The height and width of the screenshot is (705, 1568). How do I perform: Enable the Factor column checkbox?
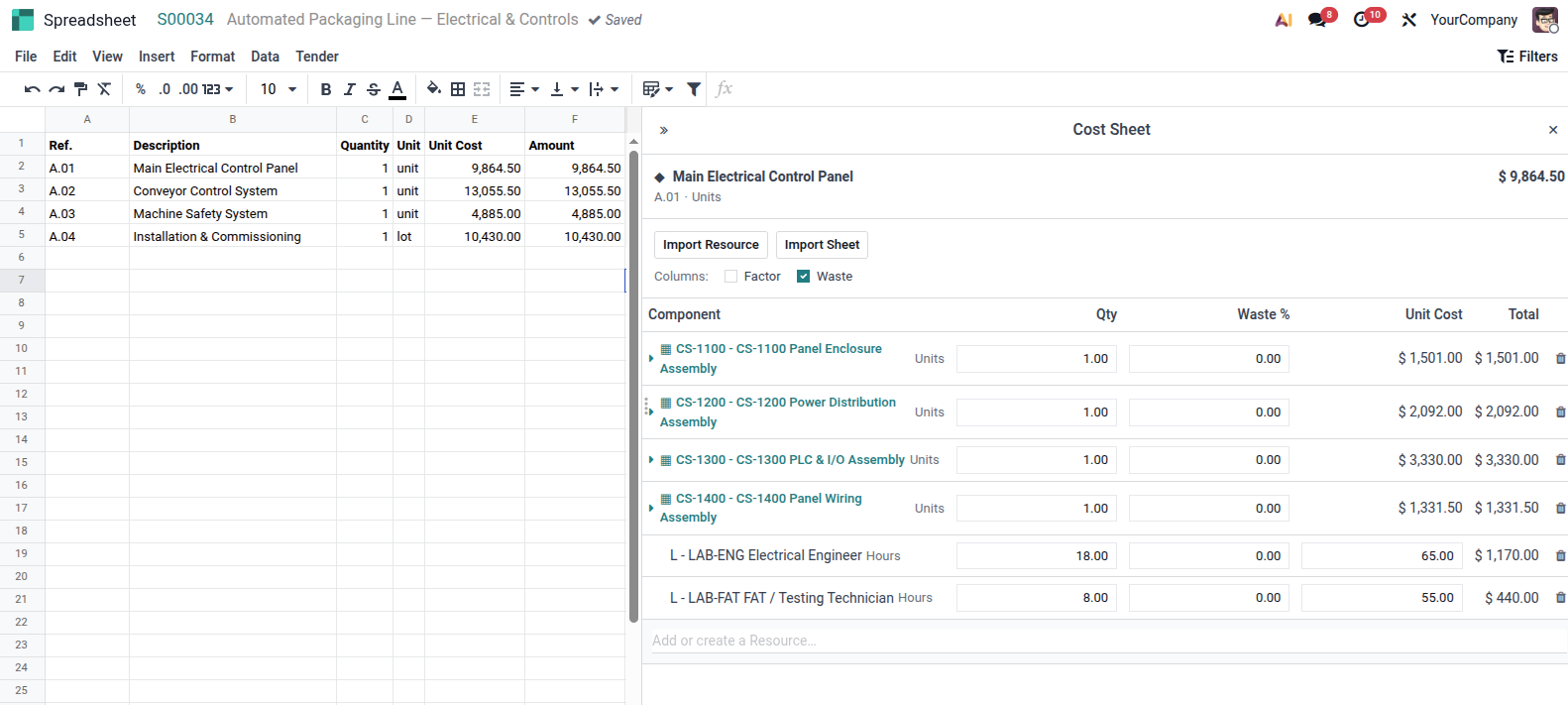[x=730, y=277]
